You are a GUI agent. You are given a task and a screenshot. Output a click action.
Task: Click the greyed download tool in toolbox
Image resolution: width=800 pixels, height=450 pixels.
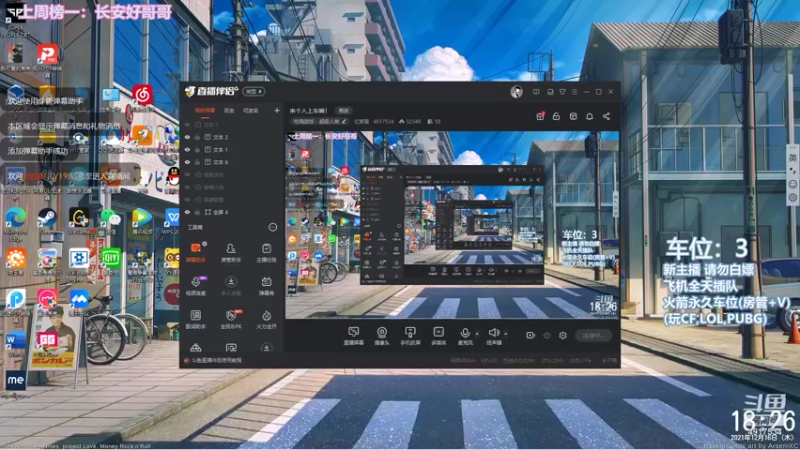click(231, 286)
